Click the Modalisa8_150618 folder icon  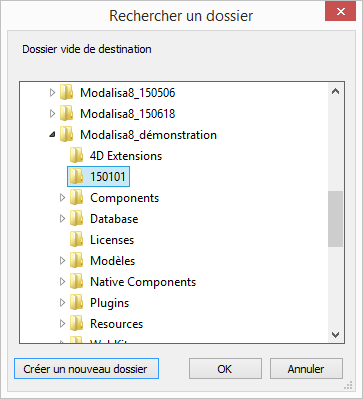[x=67, y=113]
